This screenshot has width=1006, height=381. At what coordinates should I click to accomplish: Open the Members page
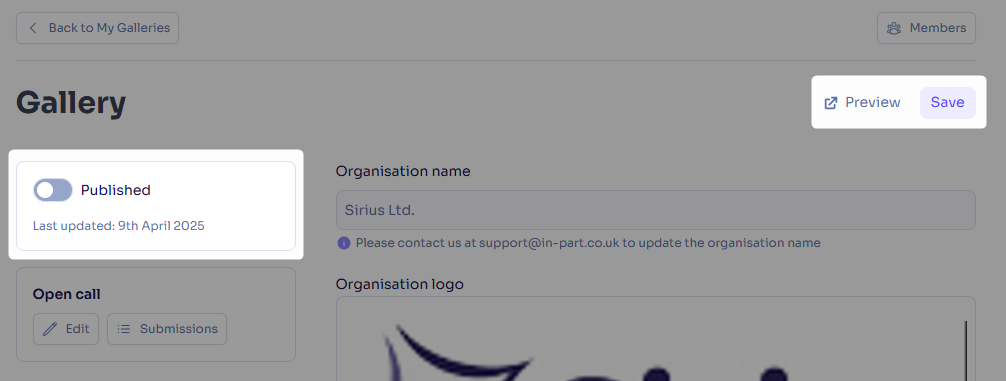(926, 28)
